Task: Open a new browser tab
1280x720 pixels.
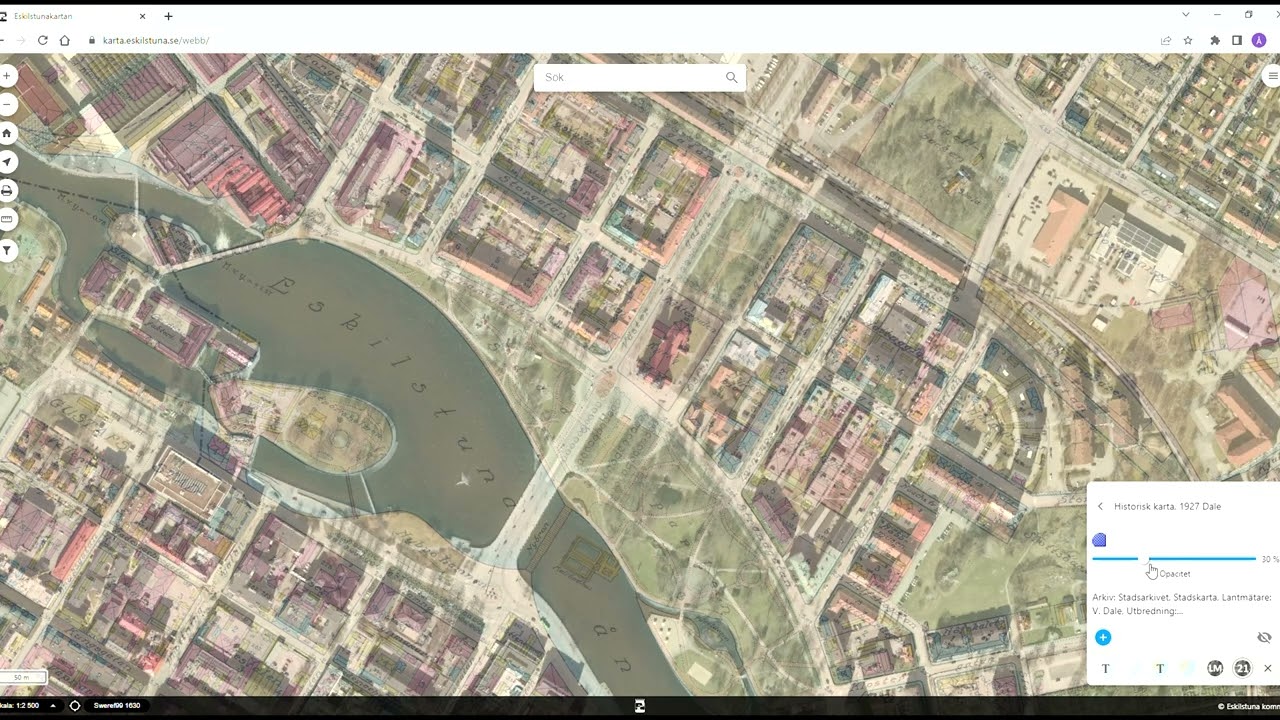Action: (168, 16)
